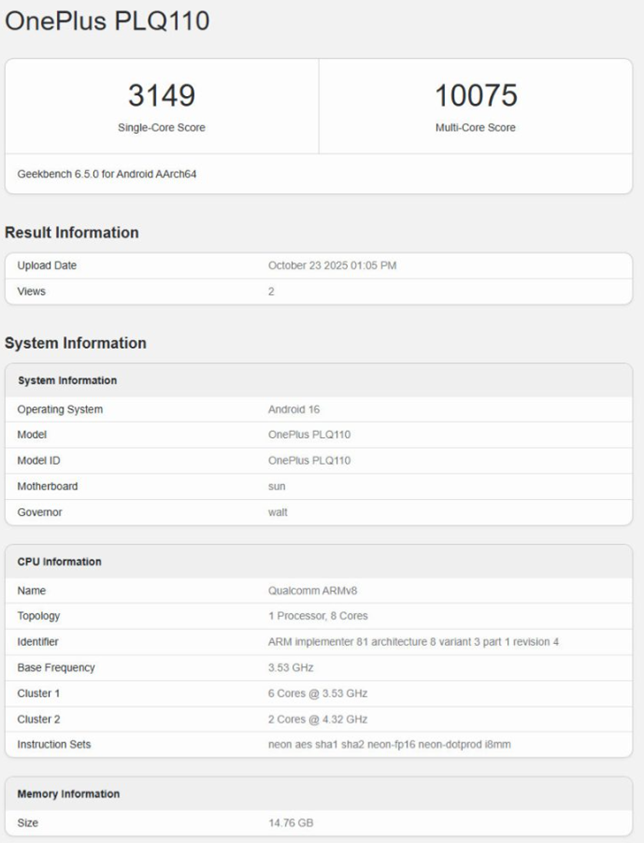Click the OnePlus PLQ110 page title
The image size is (644, 843).
point(107,21)
